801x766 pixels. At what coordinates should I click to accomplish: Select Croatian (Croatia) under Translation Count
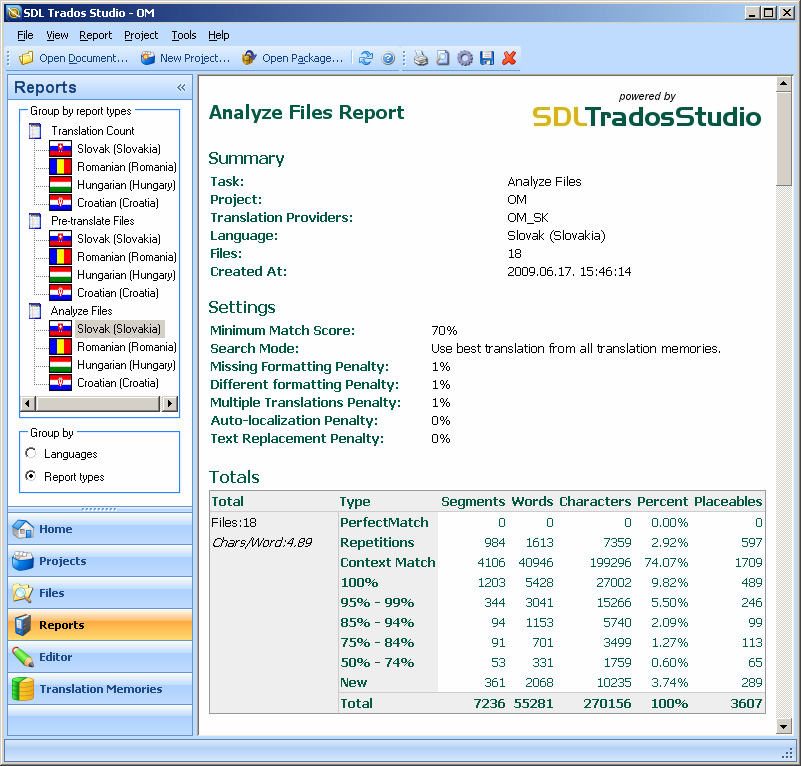[x=118, y=203]
